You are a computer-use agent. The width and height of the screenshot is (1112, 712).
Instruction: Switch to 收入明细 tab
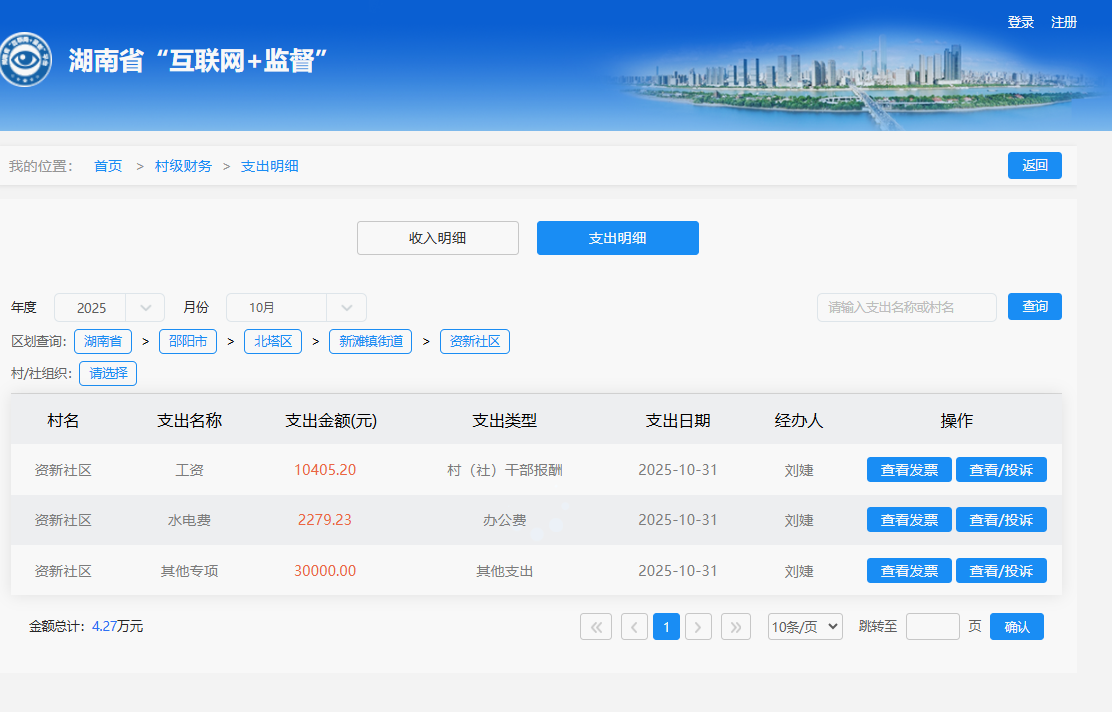pyautogui.click(x=438, y=238)
